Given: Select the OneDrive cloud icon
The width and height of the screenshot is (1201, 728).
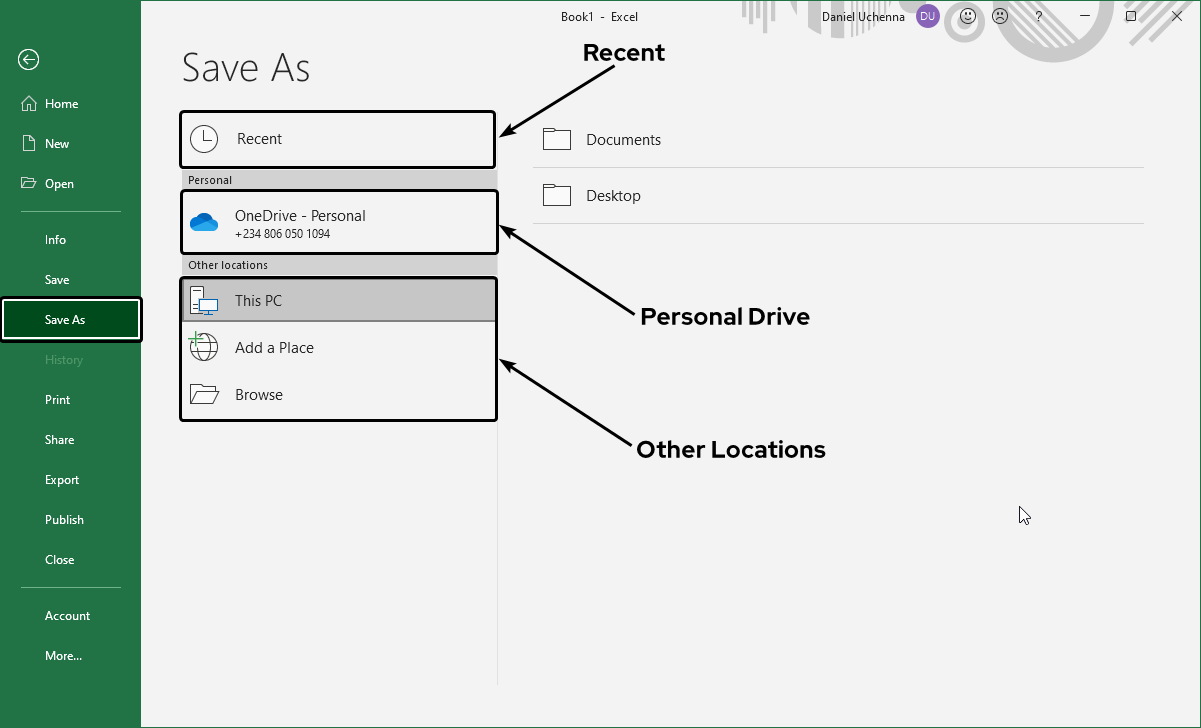Looking at the screenshot, I should coord(204,223).
